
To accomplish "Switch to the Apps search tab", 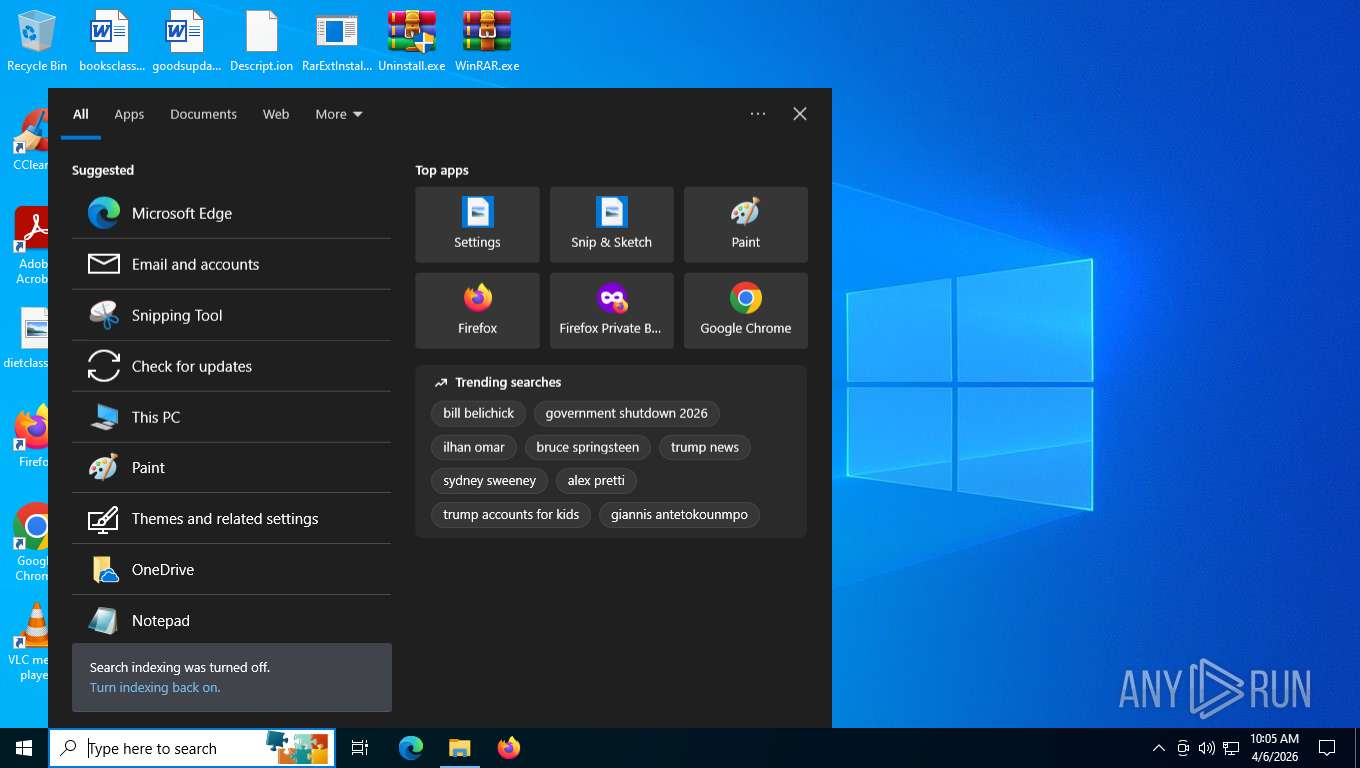I will (129, 114).
